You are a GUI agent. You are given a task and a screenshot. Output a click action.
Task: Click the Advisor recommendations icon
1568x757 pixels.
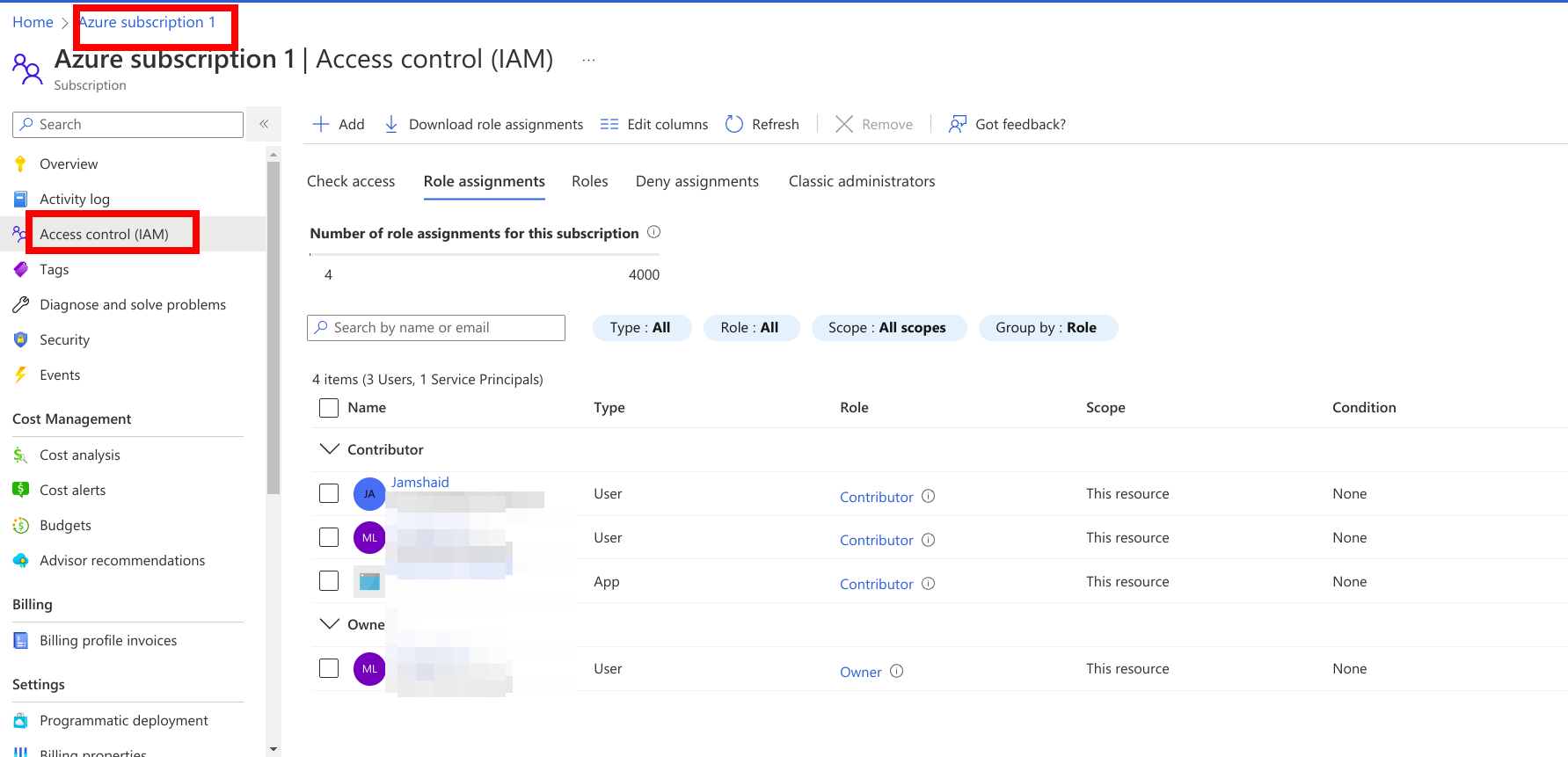(20, 560)
